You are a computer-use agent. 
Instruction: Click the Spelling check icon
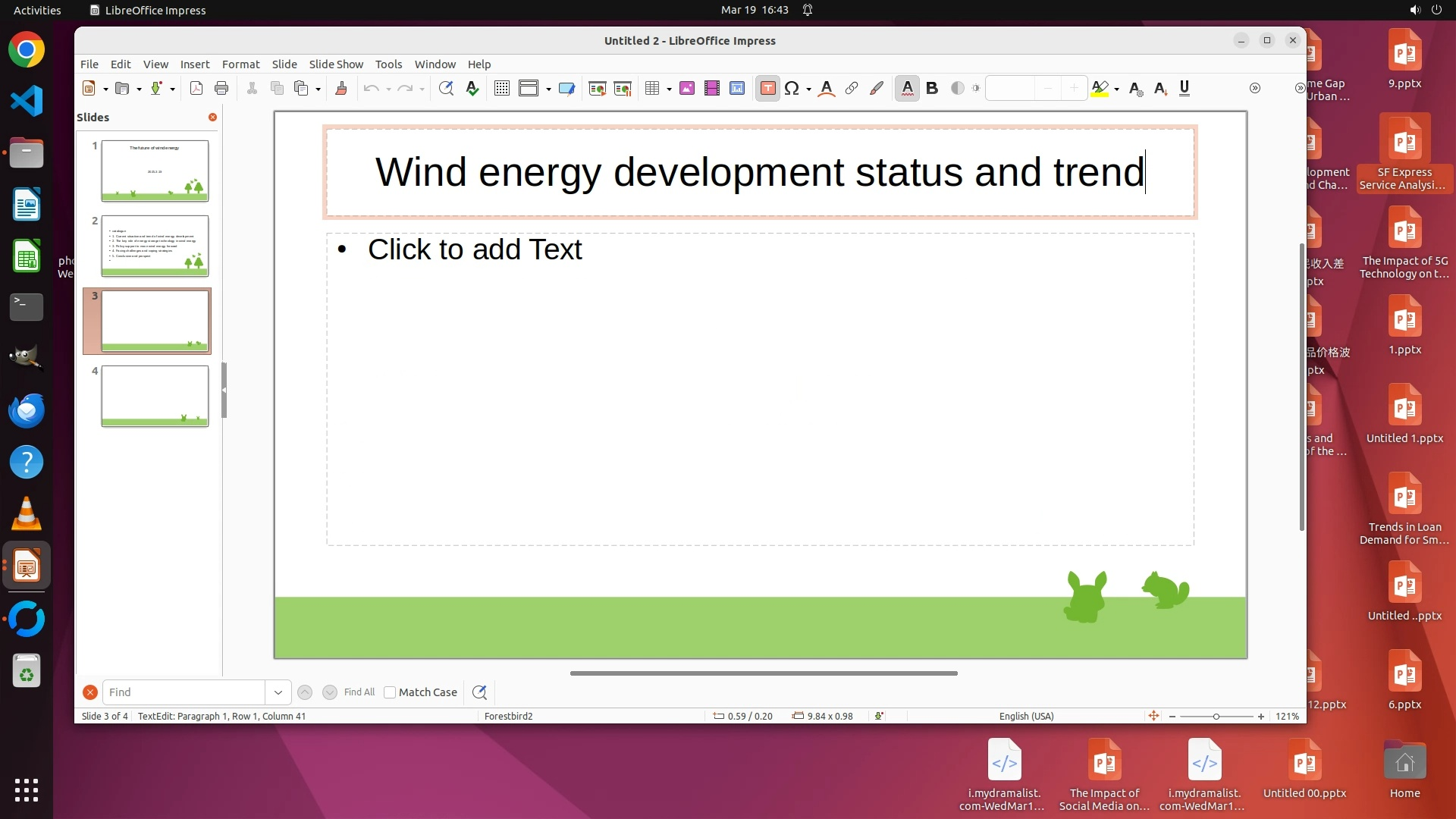pos(472,89)
